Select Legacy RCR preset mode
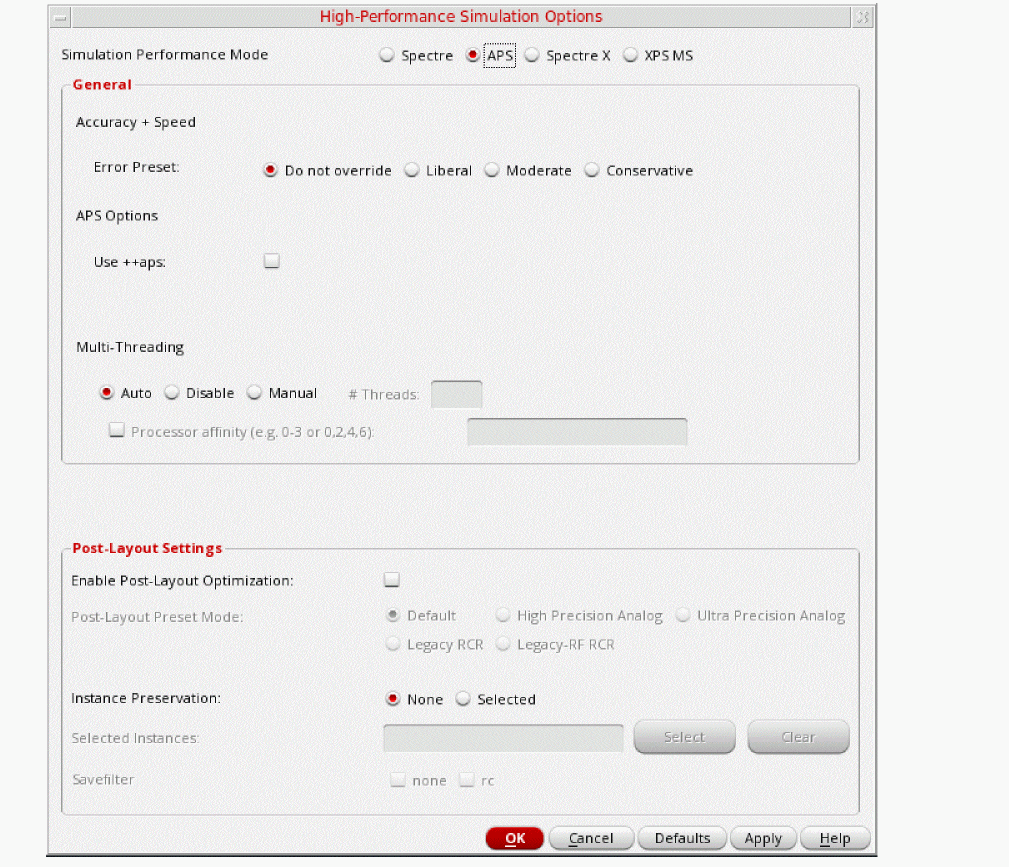The height and width of the screenshot is (867, 1009). coord(393,644)
